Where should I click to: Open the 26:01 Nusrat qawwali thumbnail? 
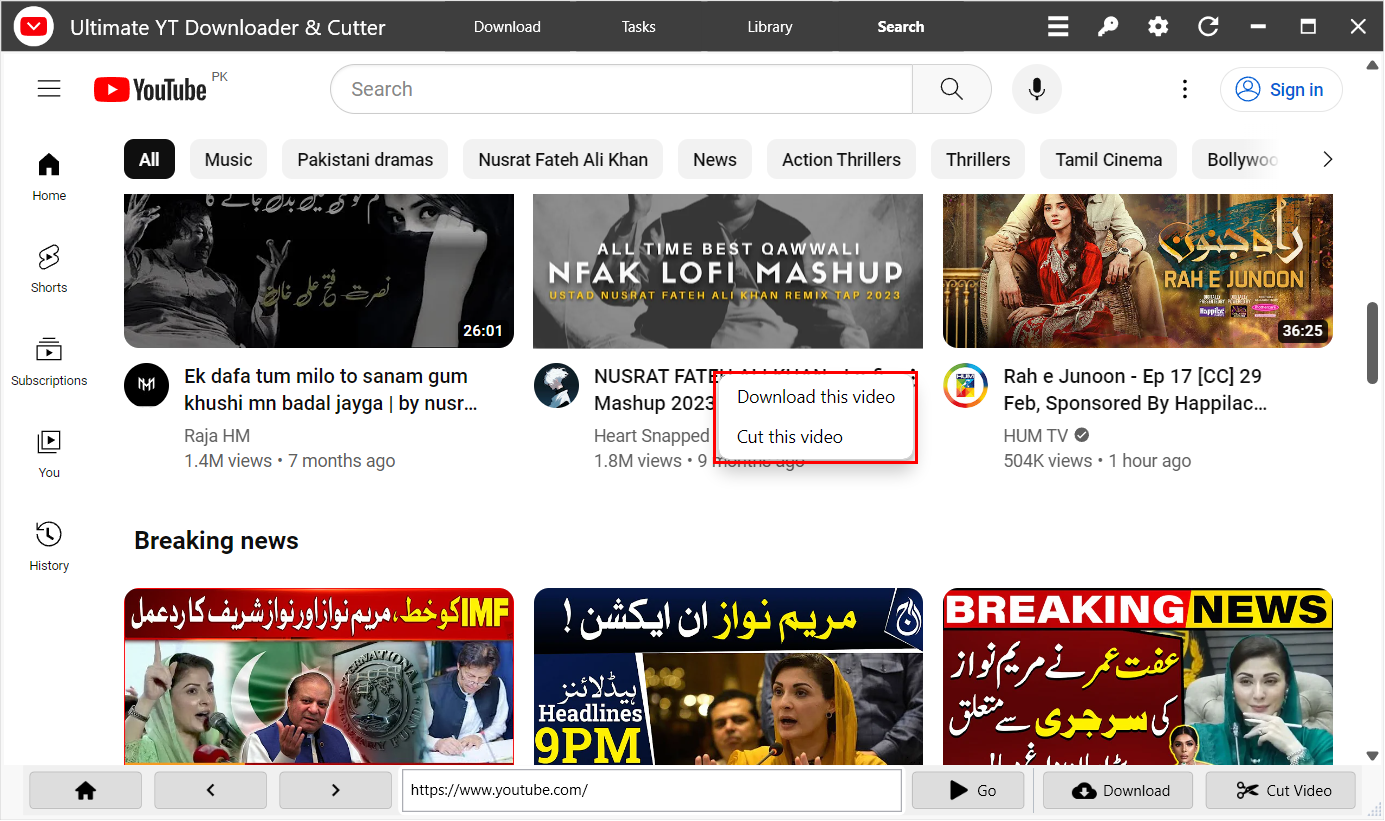[319, 271]
